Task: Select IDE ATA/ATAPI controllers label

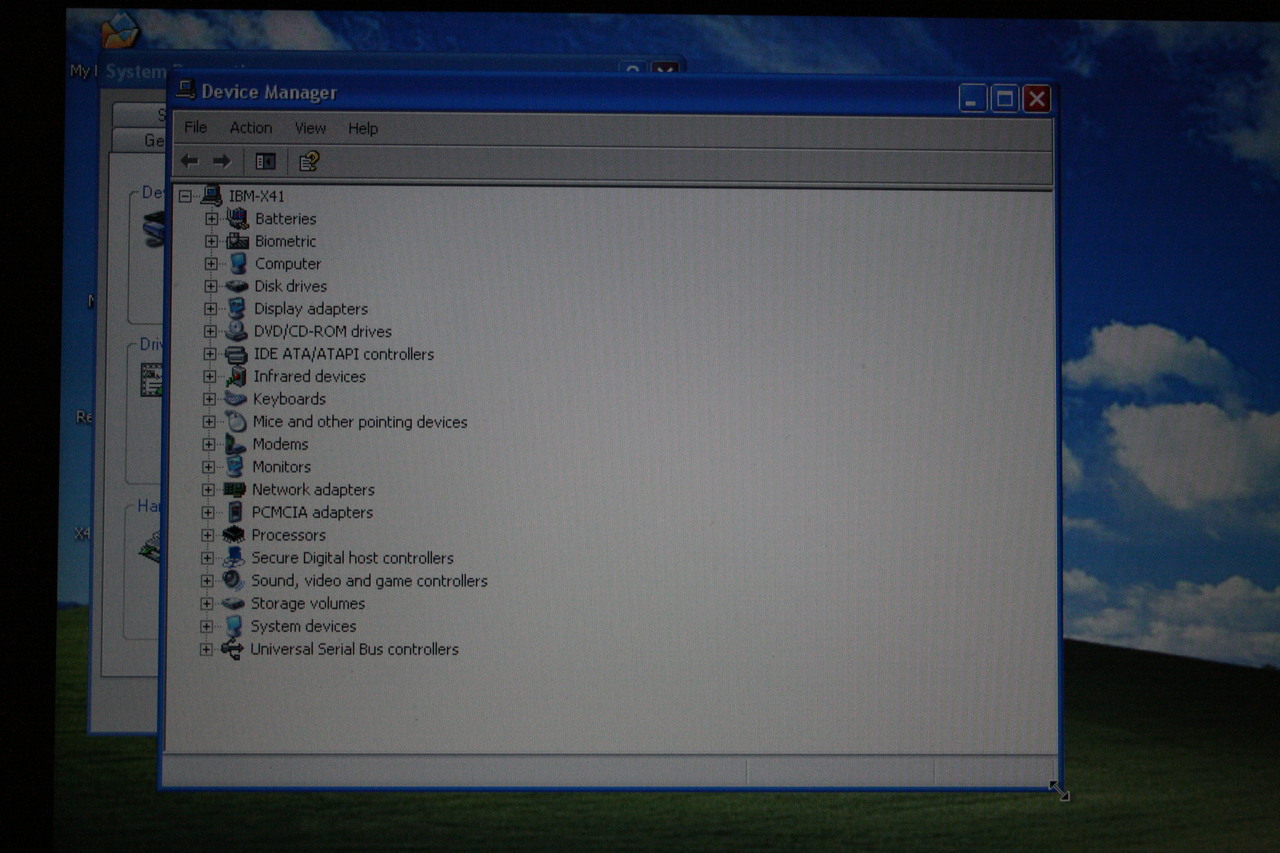Action: coord(343,354)
